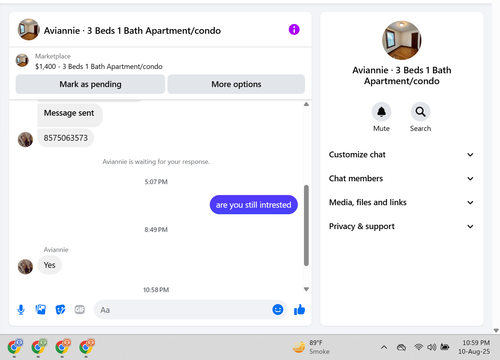Open battery status tray icon
The height and width of the screenshot is (360, 500).
[445, 347]
